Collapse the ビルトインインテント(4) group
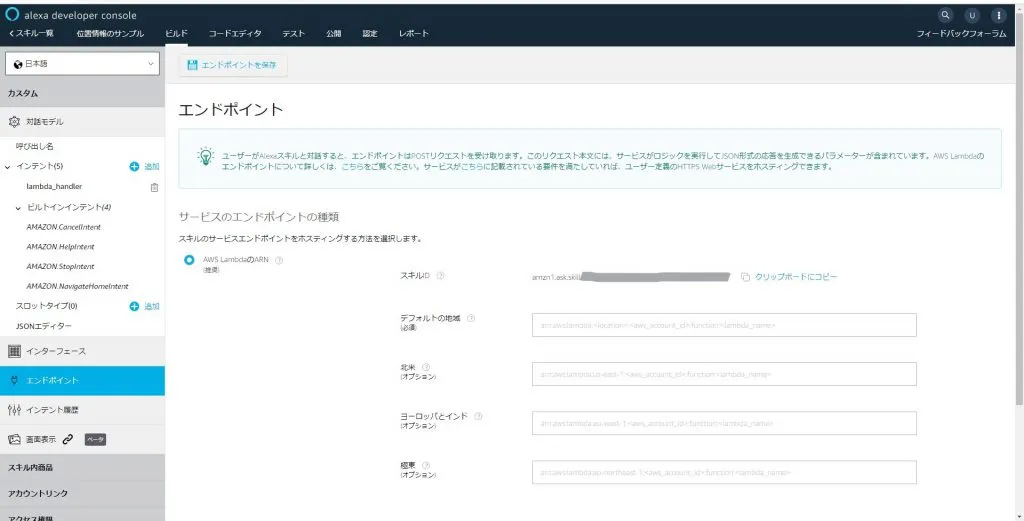This screenshot has width=1024, height=521. (18, 207)
